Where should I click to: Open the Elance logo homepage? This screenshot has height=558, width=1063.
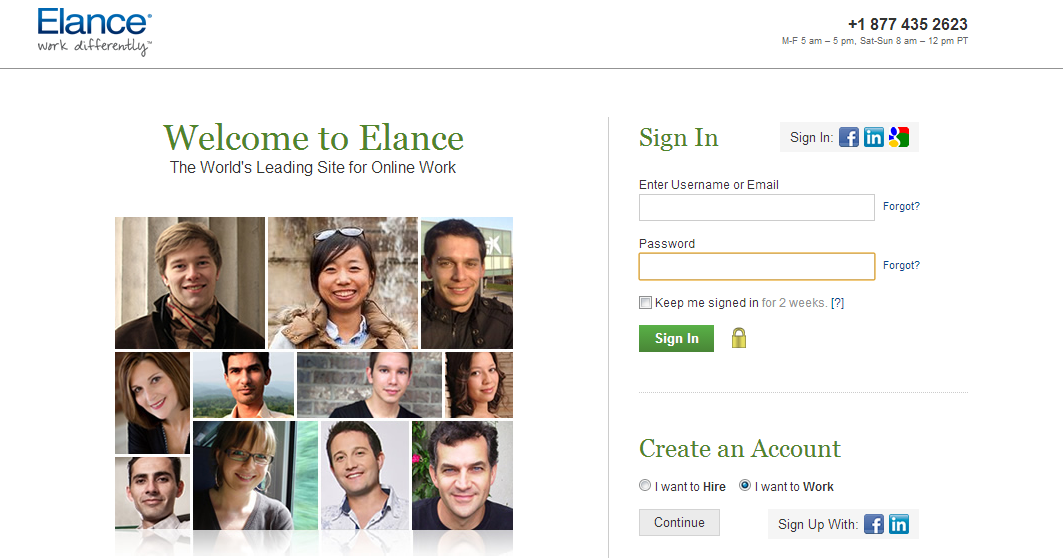[x=94, y=31]
